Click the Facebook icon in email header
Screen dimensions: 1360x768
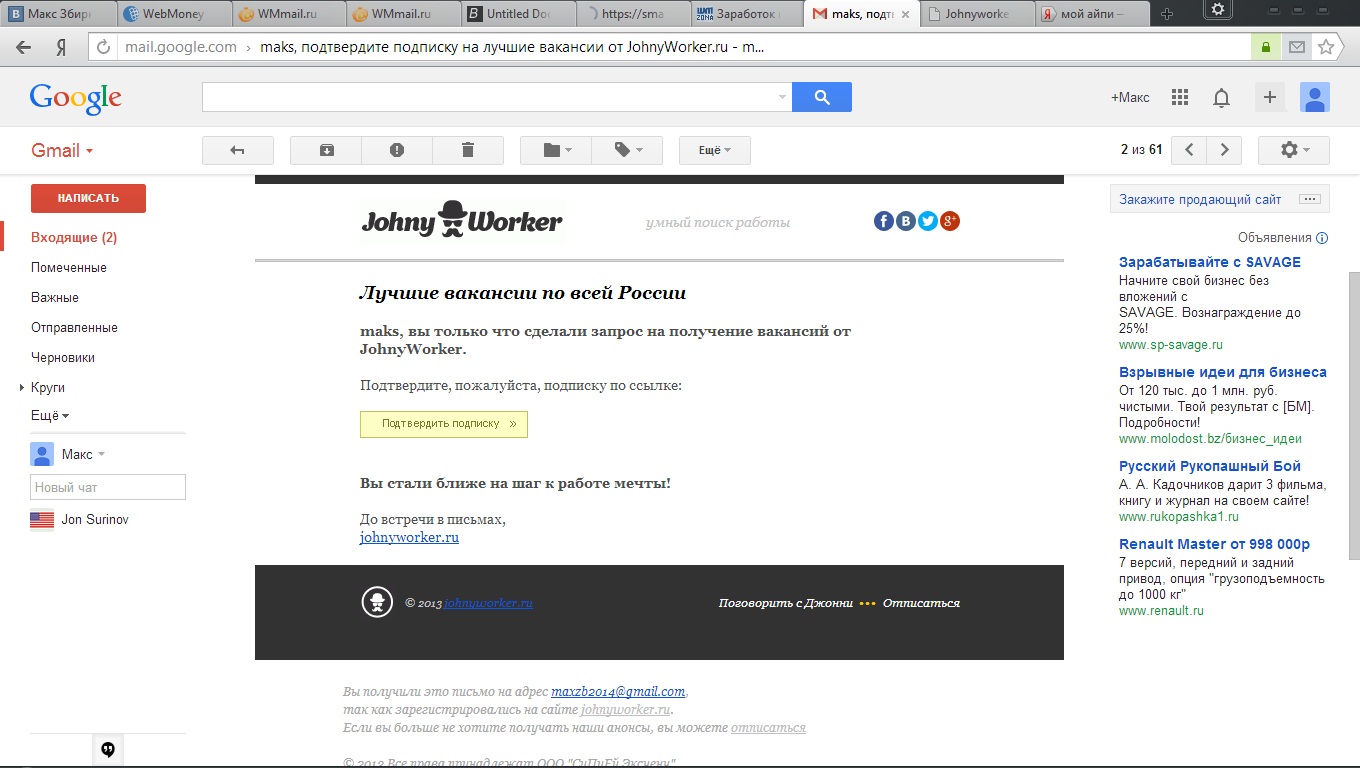click(x=883, y=221)
